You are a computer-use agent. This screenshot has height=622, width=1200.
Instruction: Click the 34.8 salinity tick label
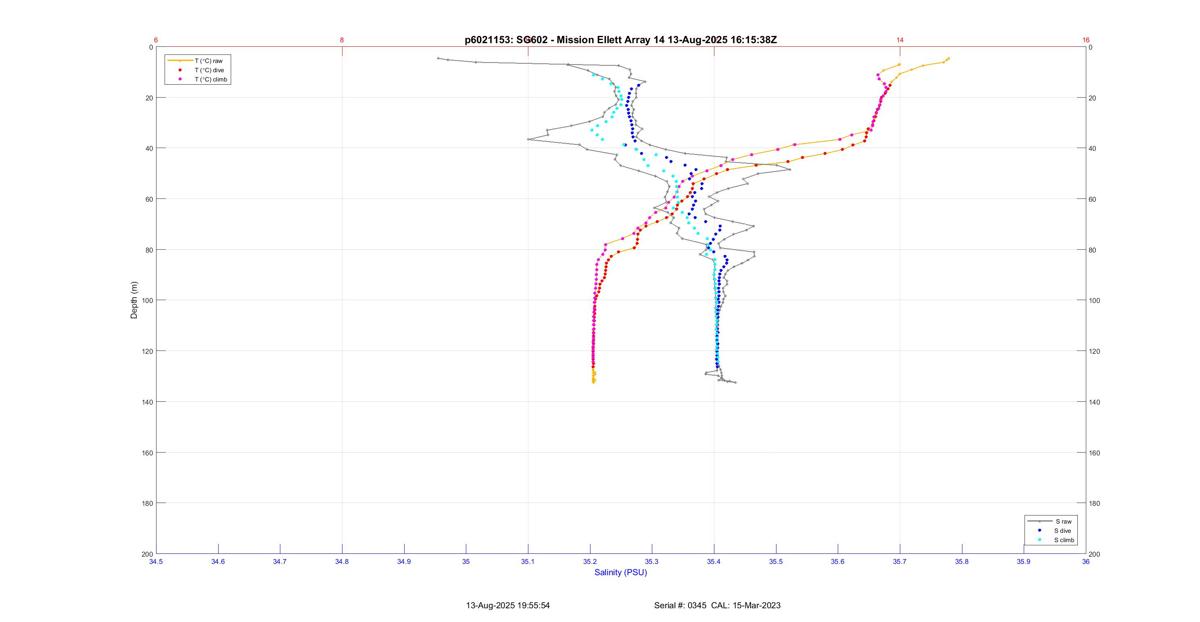pos(342,562)
